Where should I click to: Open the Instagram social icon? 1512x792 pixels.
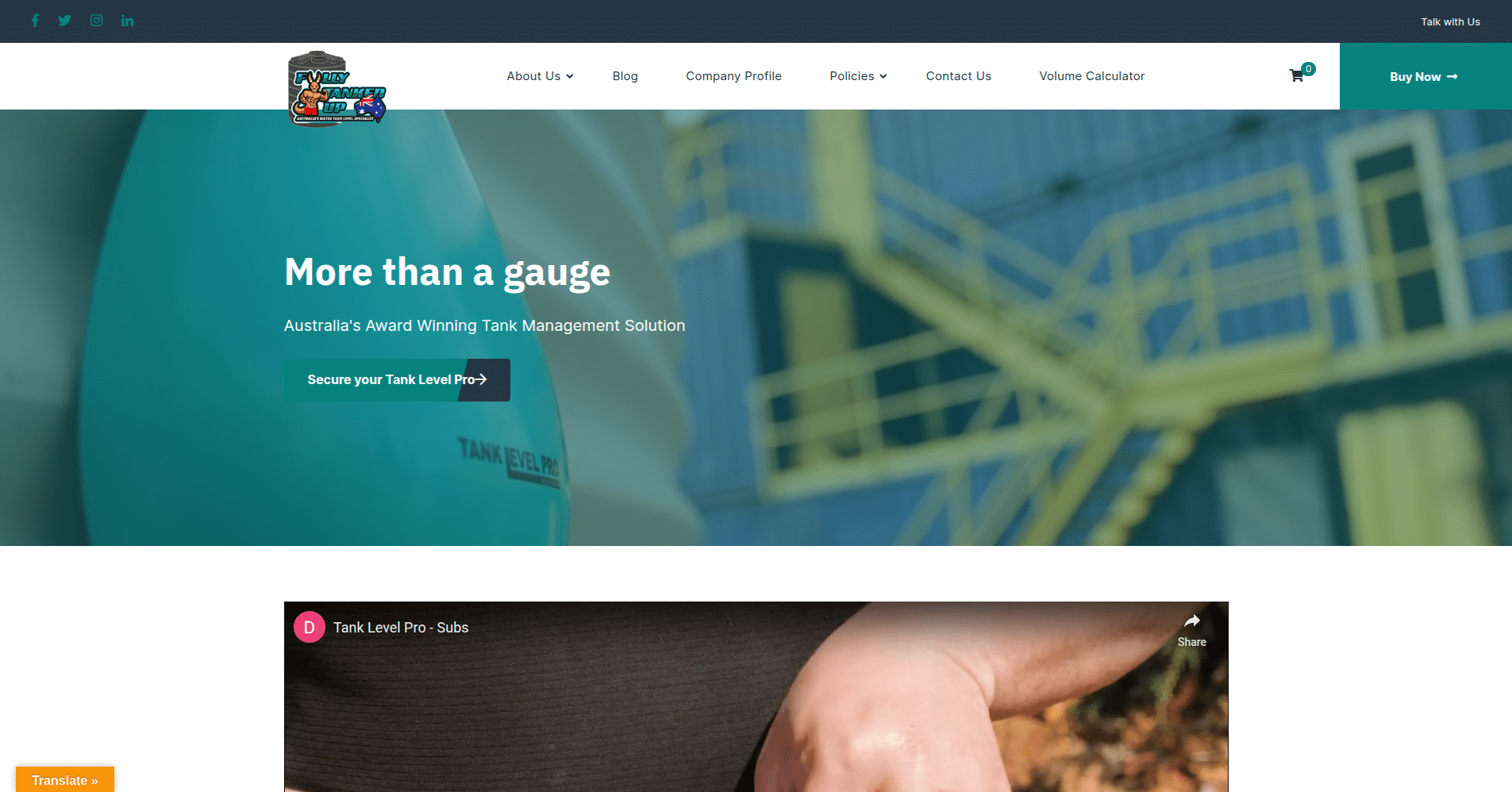coord(97,21)
